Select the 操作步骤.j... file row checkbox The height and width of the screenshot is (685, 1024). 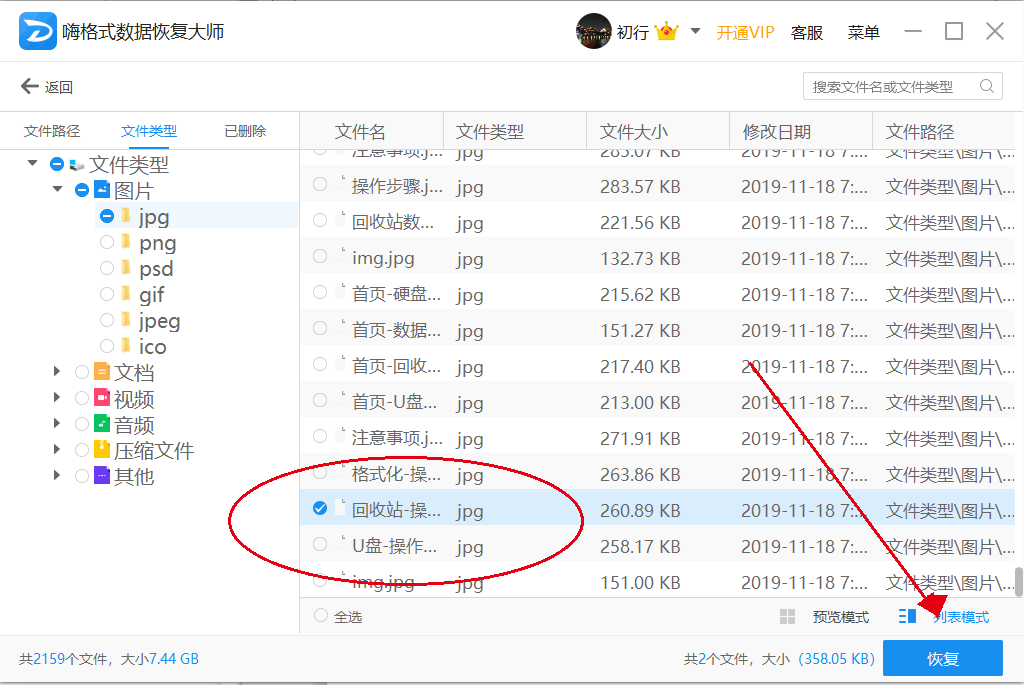[319, 185]
